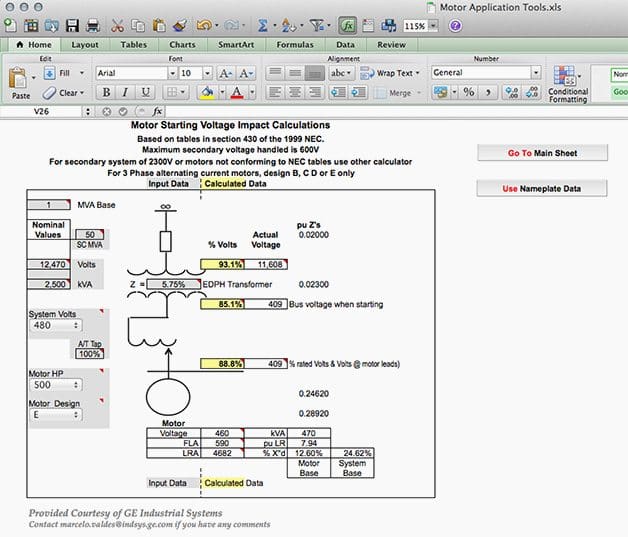The image size is (628, 537).
Task: Toggle Italic formatting
Action: 123,92
